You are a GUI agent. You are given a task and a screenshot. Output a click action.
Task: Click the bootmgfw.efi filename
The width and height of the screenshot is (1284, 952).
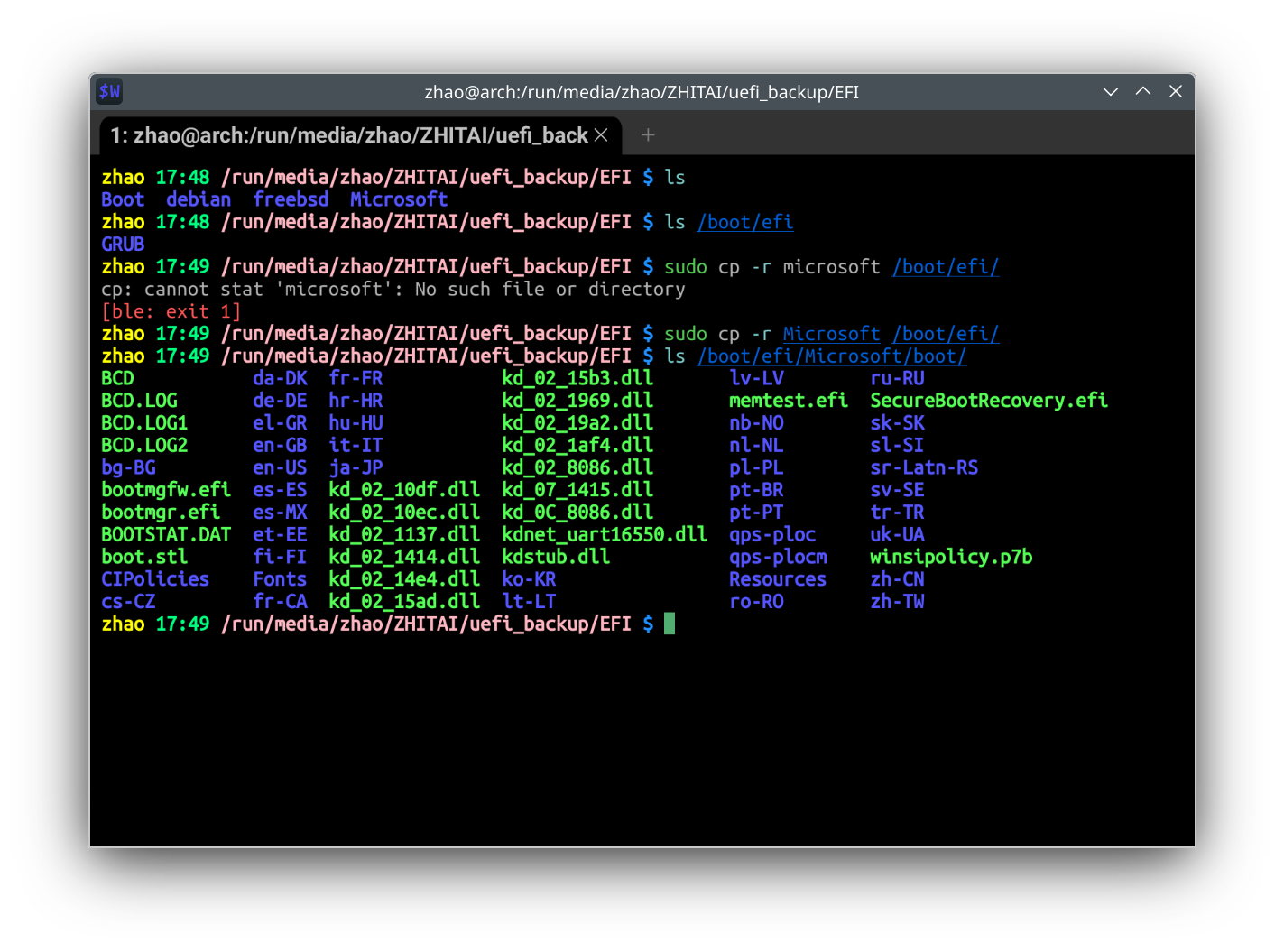coord(166,489)
